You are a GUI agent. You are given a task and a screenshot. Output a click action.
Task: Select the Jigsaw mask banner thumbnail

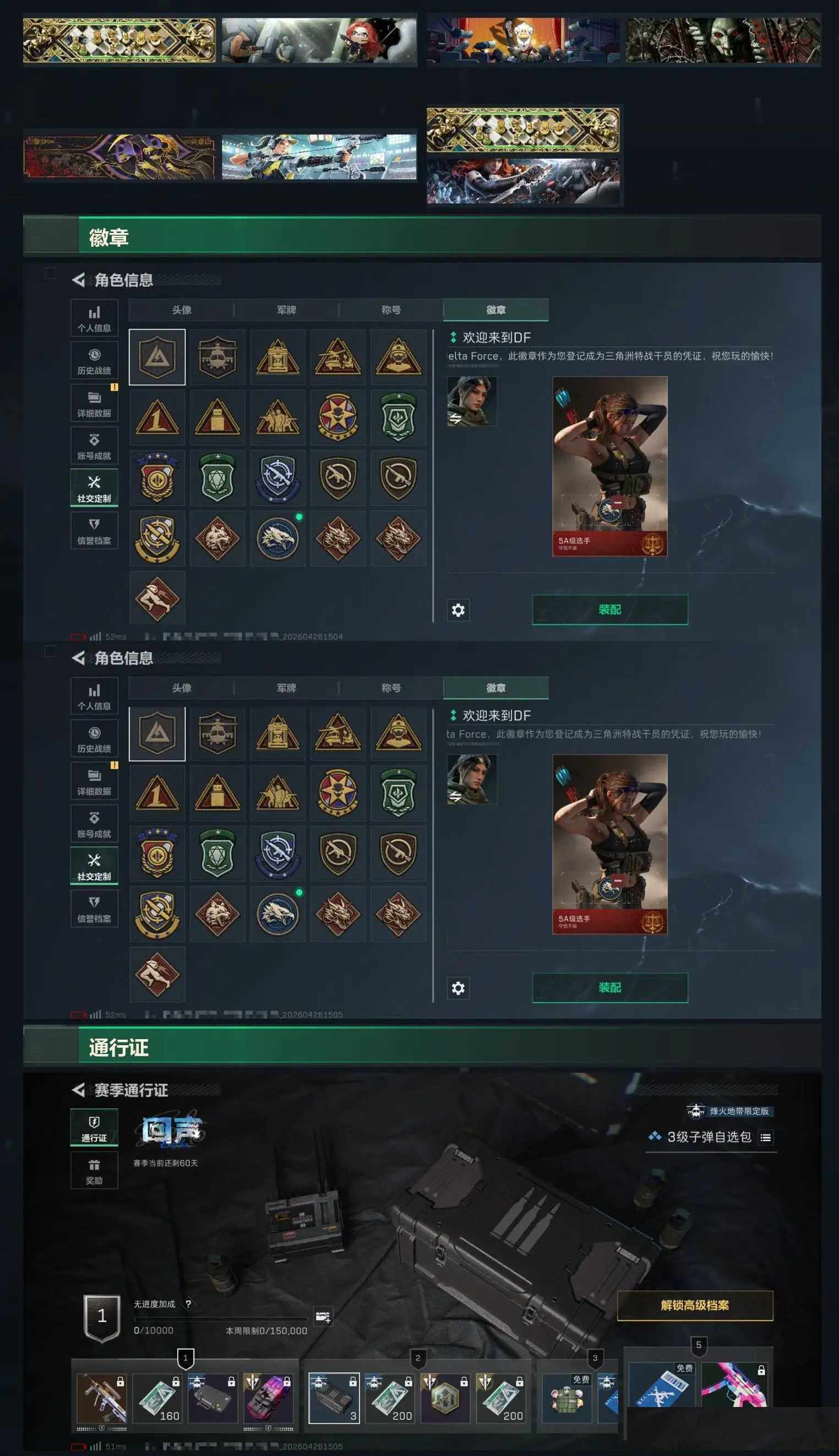click(723, 40)
